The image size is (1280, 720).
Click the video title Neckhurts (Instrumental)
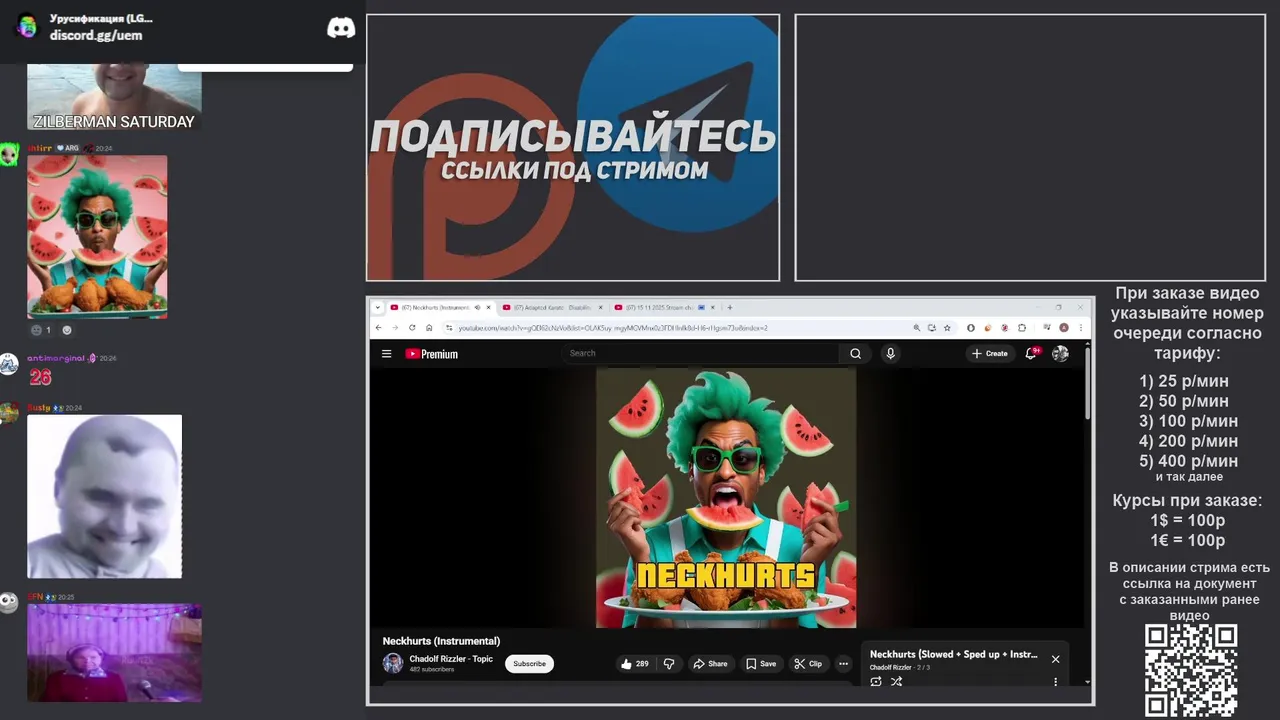coord(441,641)
